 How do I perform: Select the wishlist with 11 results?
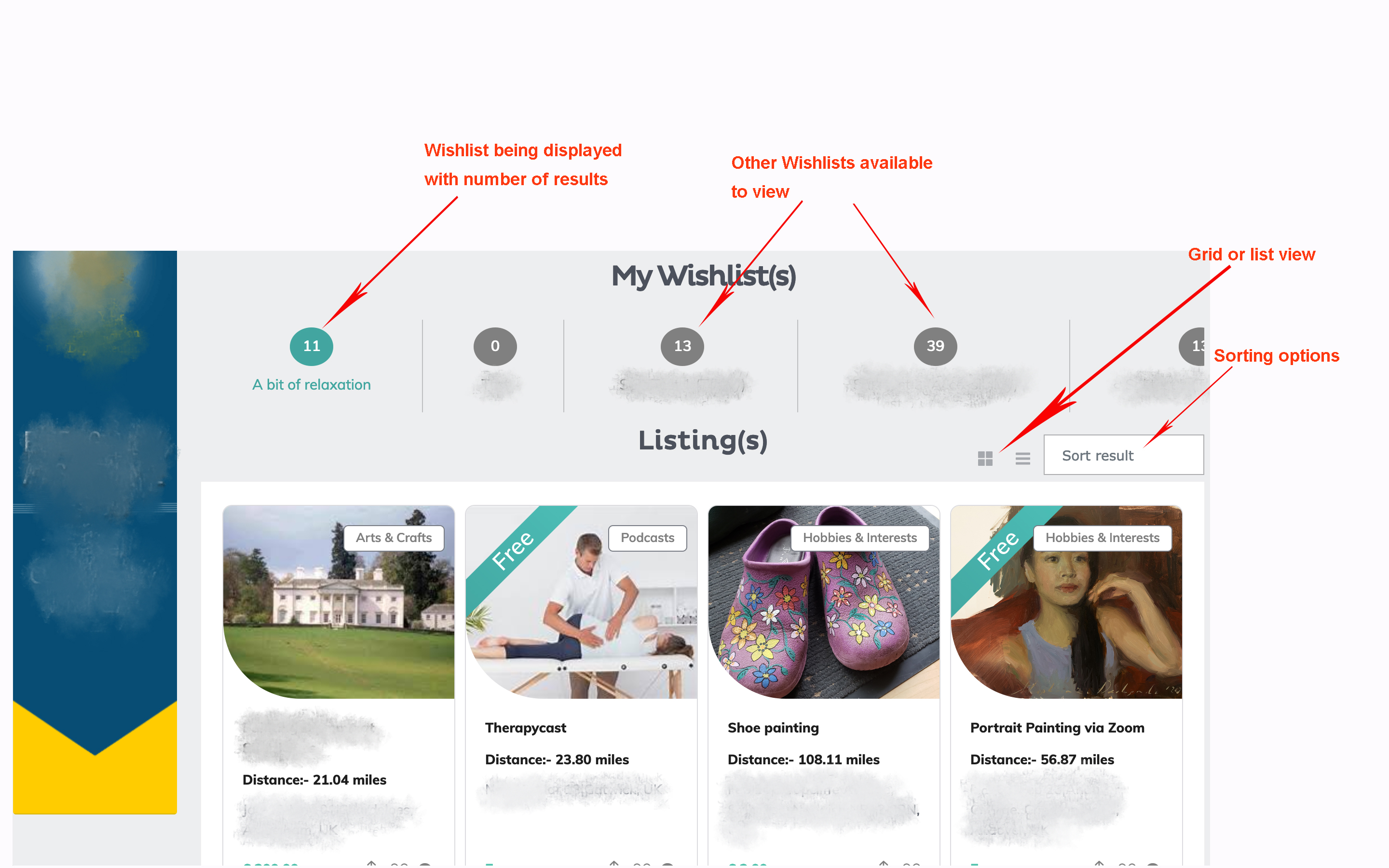coord(311,346)
